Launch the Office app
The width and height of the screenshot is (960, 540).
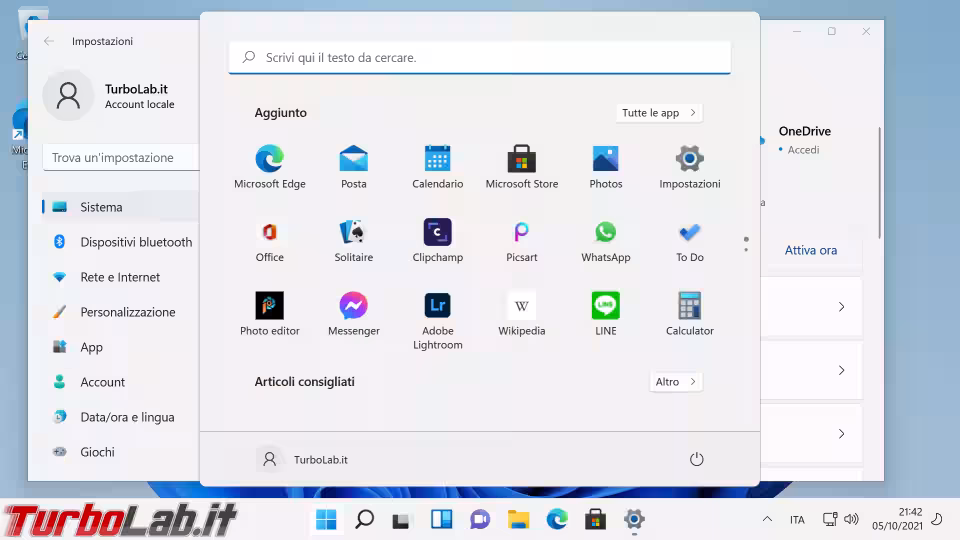pyautogui.click(x=269, y=240)
